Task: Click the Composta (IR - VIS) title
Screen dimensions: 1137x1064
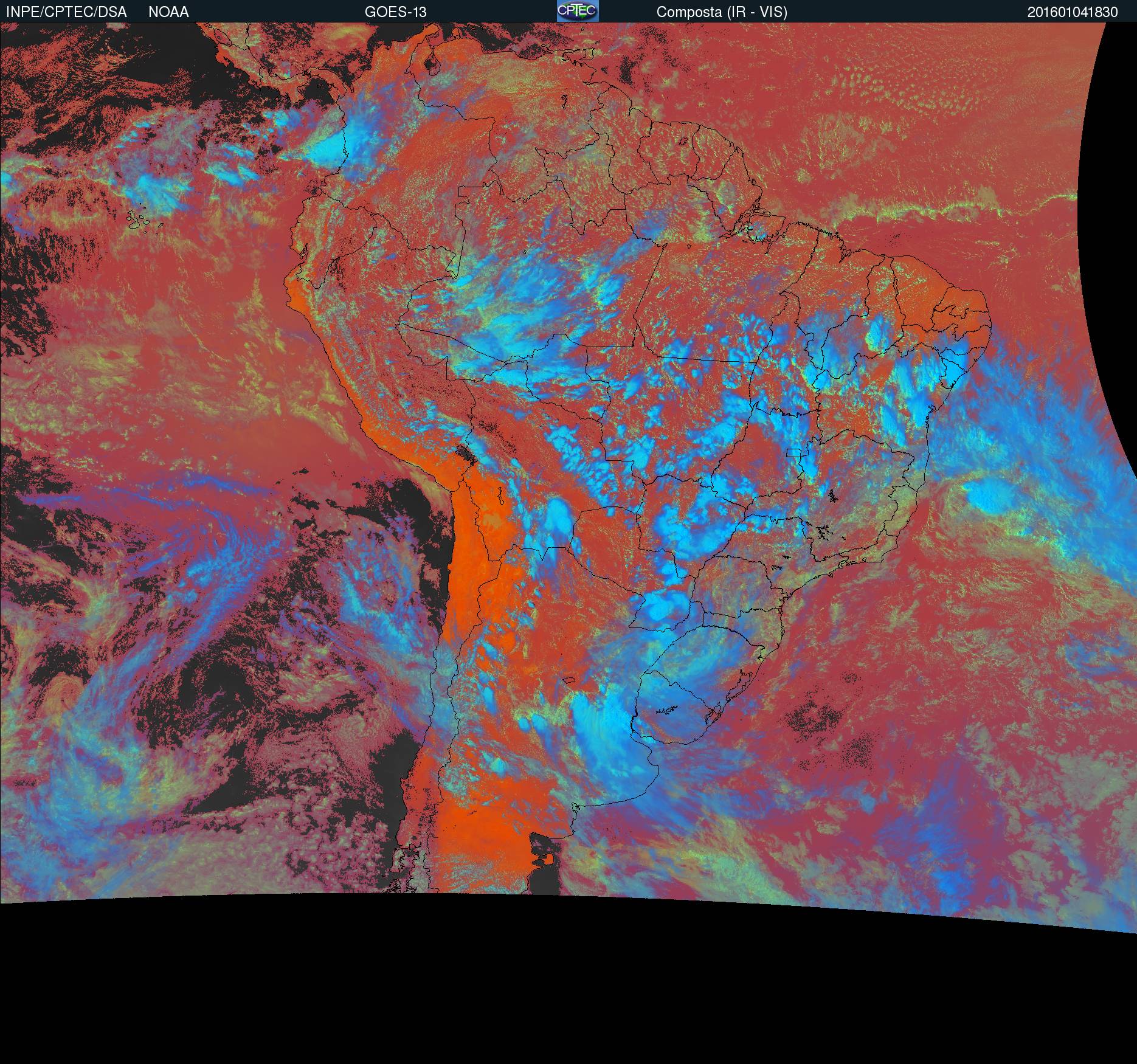Action: [722, 12]
